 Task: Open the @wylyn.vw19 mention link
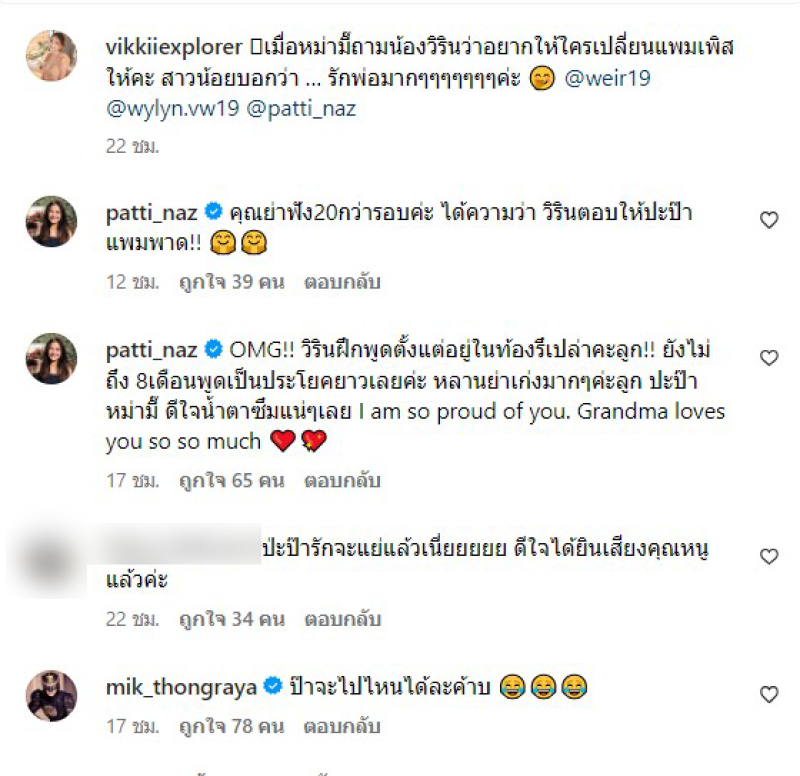172,109
